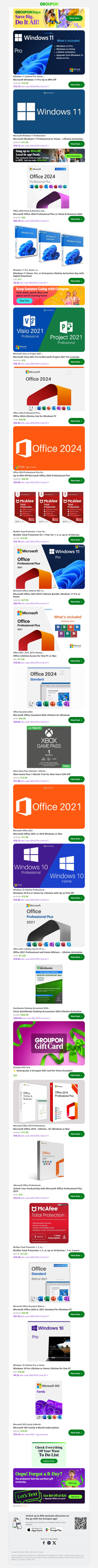Click View Deal under Groupon Gift Card
The image size is (98, 1568).
coord(76,1075)
